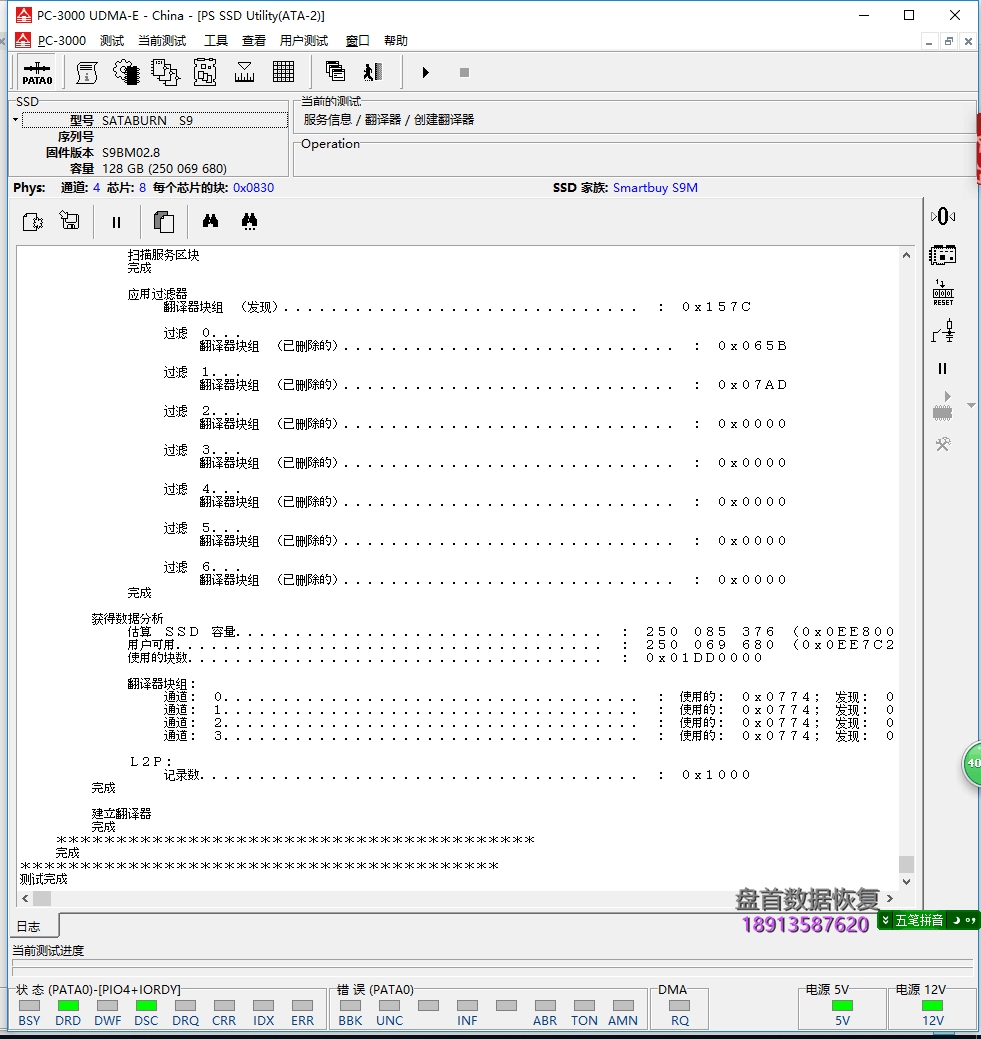Click the log scrollbar down arrow

[906, 882]
